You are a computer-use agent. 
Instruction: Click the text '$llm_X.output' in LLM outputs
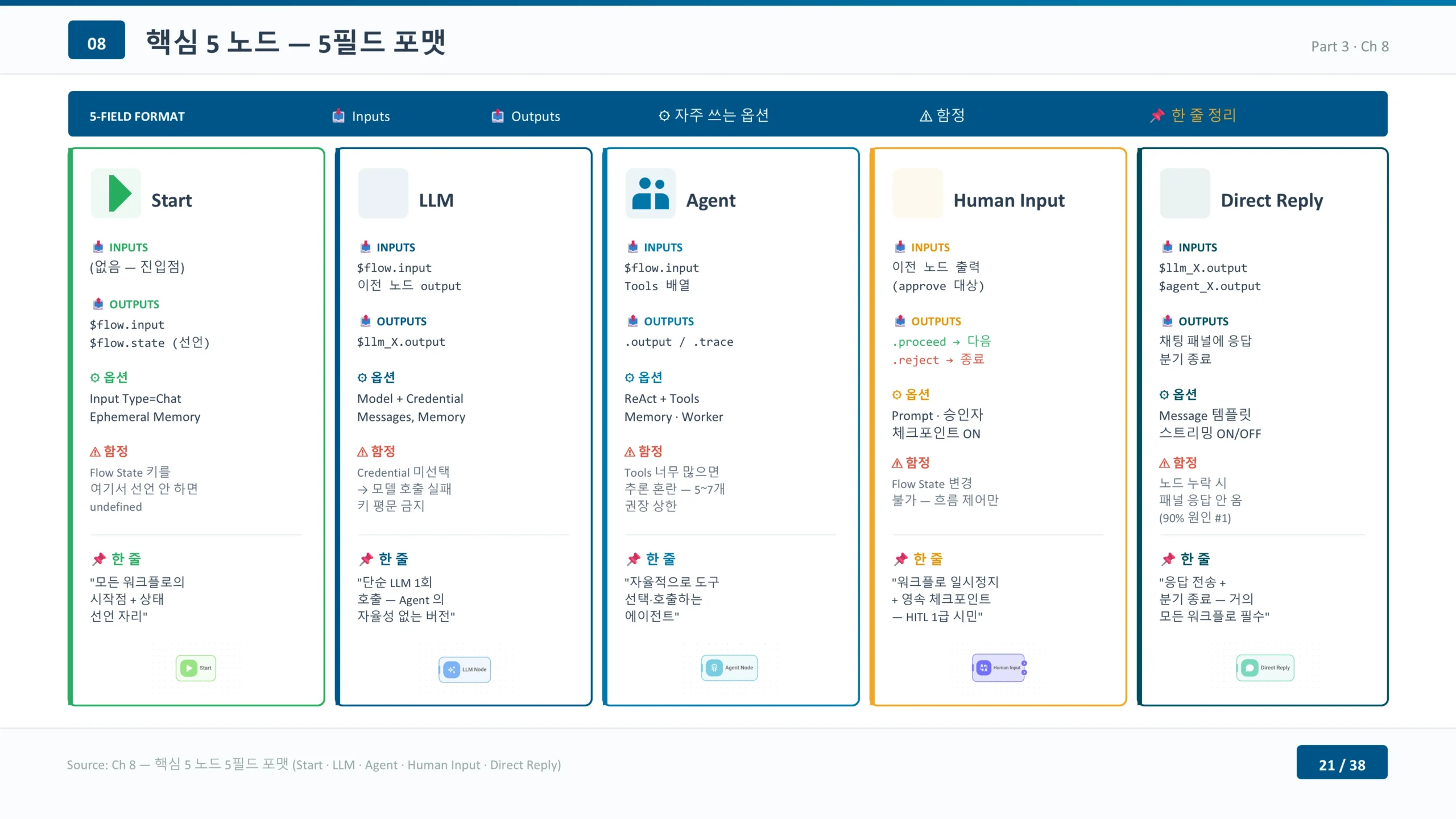coord(401,342)
